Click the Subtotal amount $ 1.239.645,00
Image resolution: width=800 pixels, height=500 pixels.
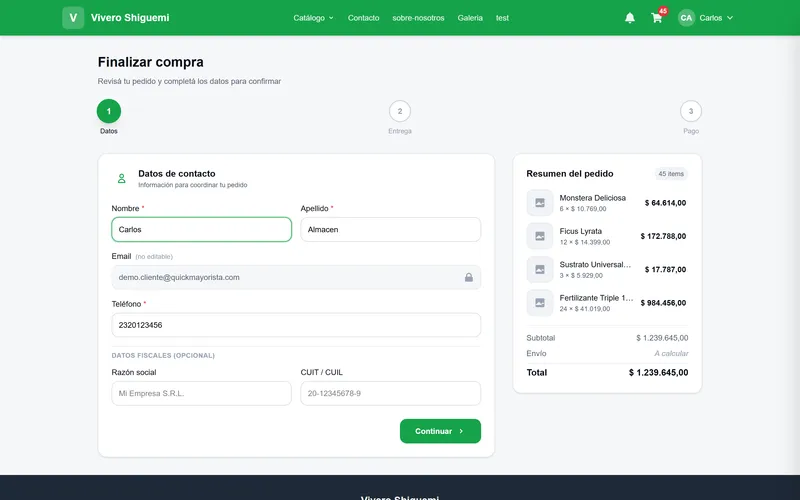[662, 338]
